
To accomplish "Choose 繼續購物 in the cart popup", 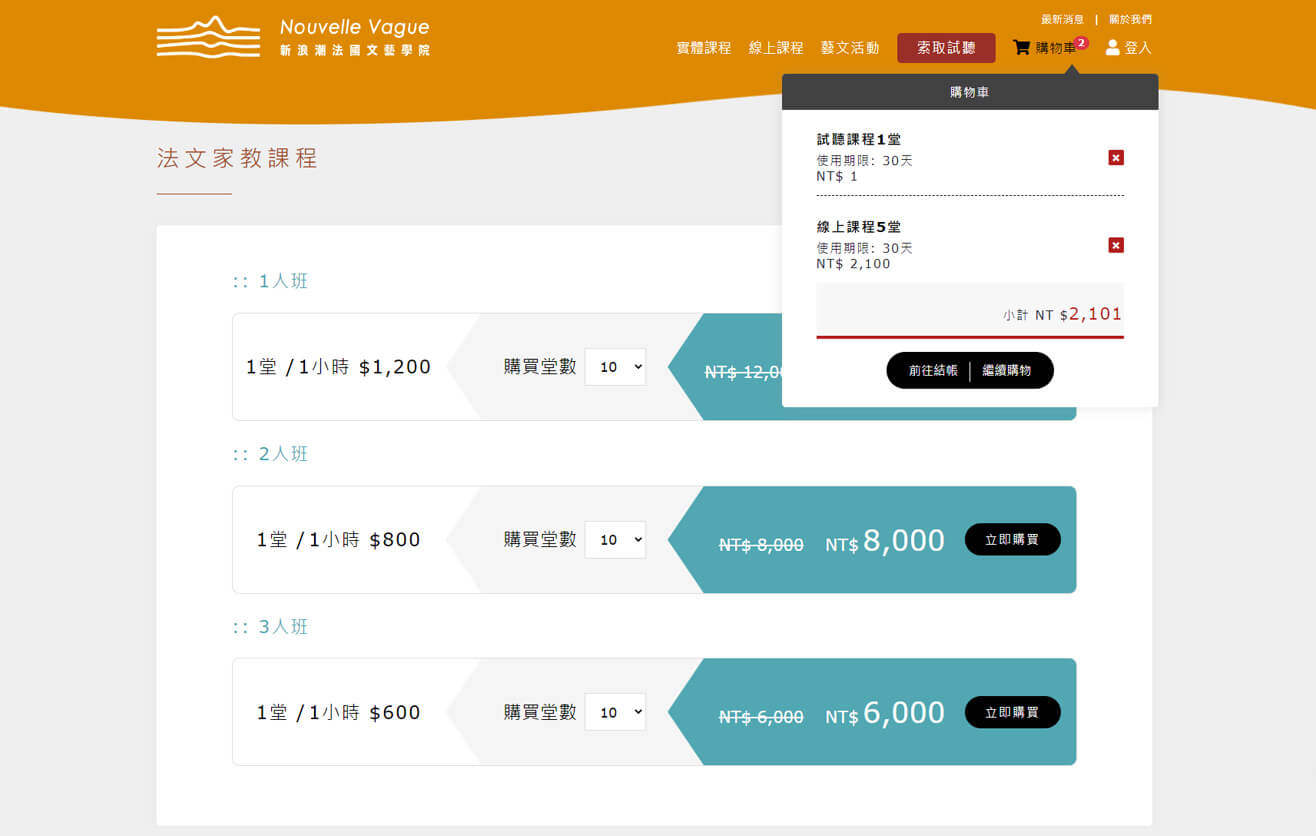I will [x=1006, y=371].
